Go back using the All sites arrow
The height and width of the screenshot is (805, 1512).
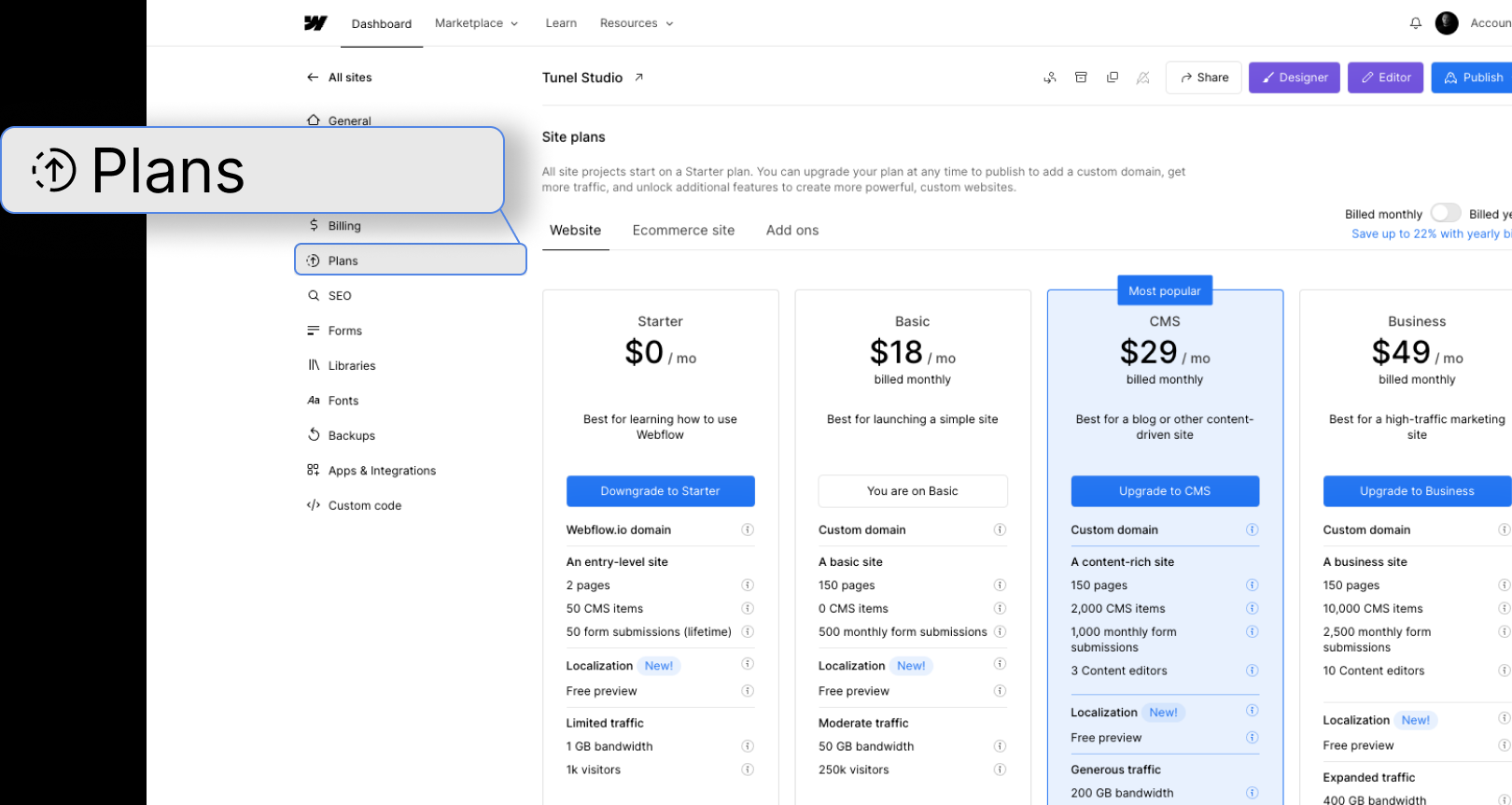pyautogui.click(x=313, y=78)
